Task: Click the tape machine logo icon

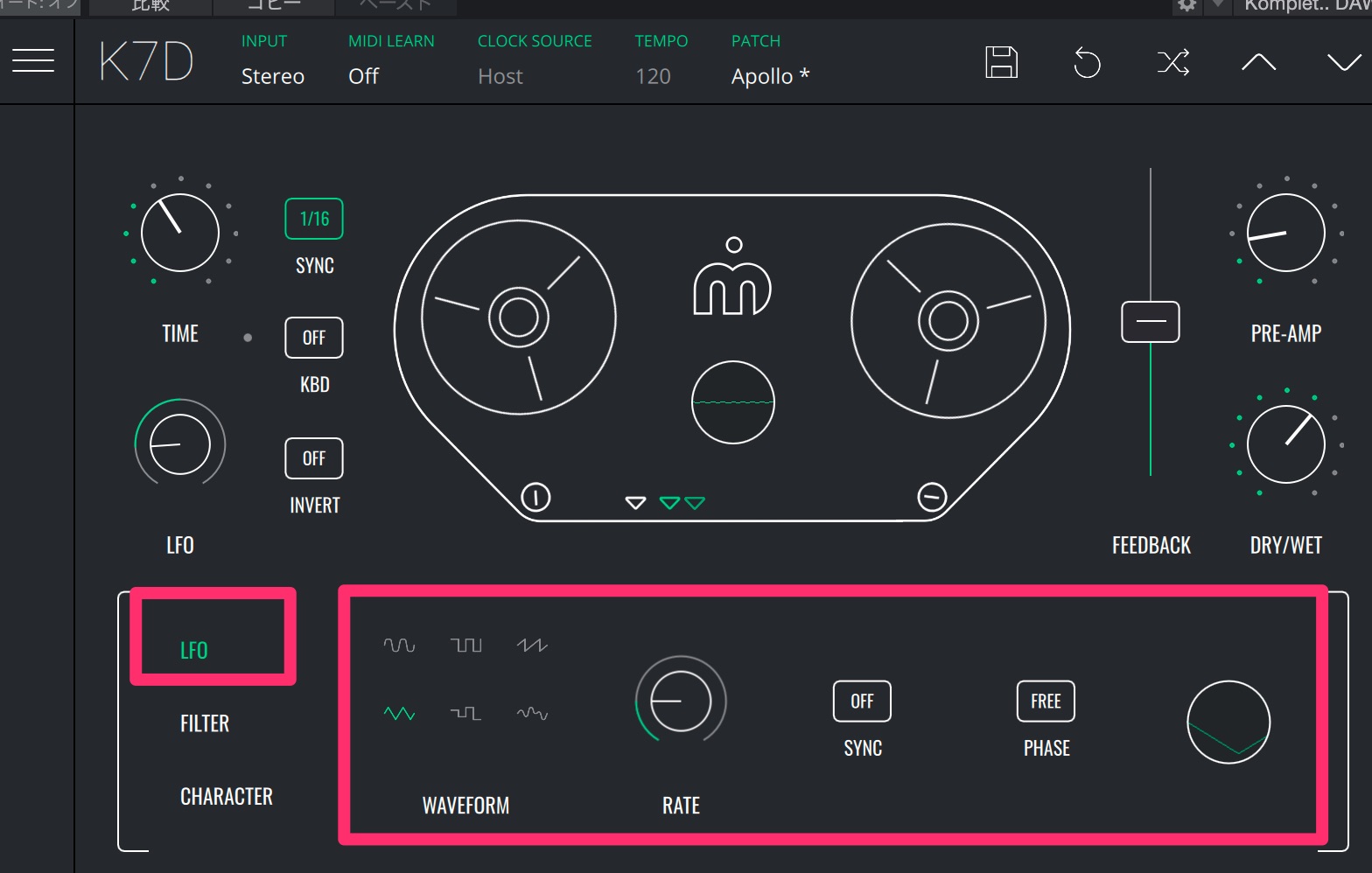Action: tap(732, 276)
